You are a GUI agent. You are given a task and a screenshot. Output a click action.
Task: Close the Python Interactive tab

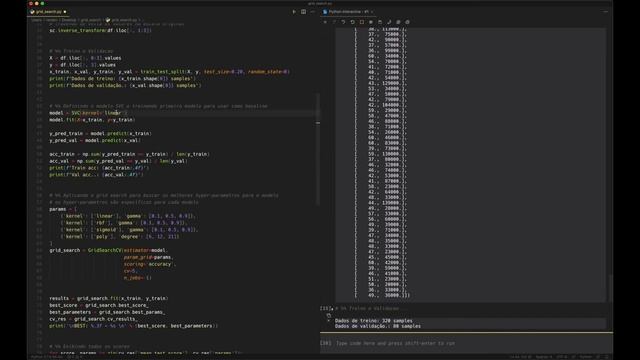pyautogui.click(x=372, y=12)
